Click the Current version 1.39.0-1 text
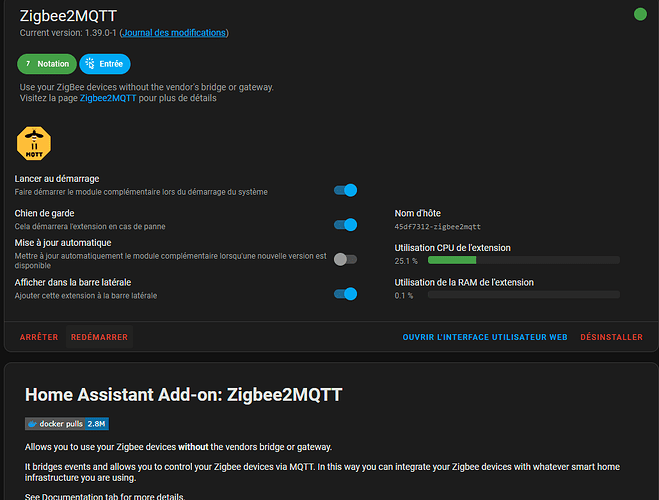 68,33
